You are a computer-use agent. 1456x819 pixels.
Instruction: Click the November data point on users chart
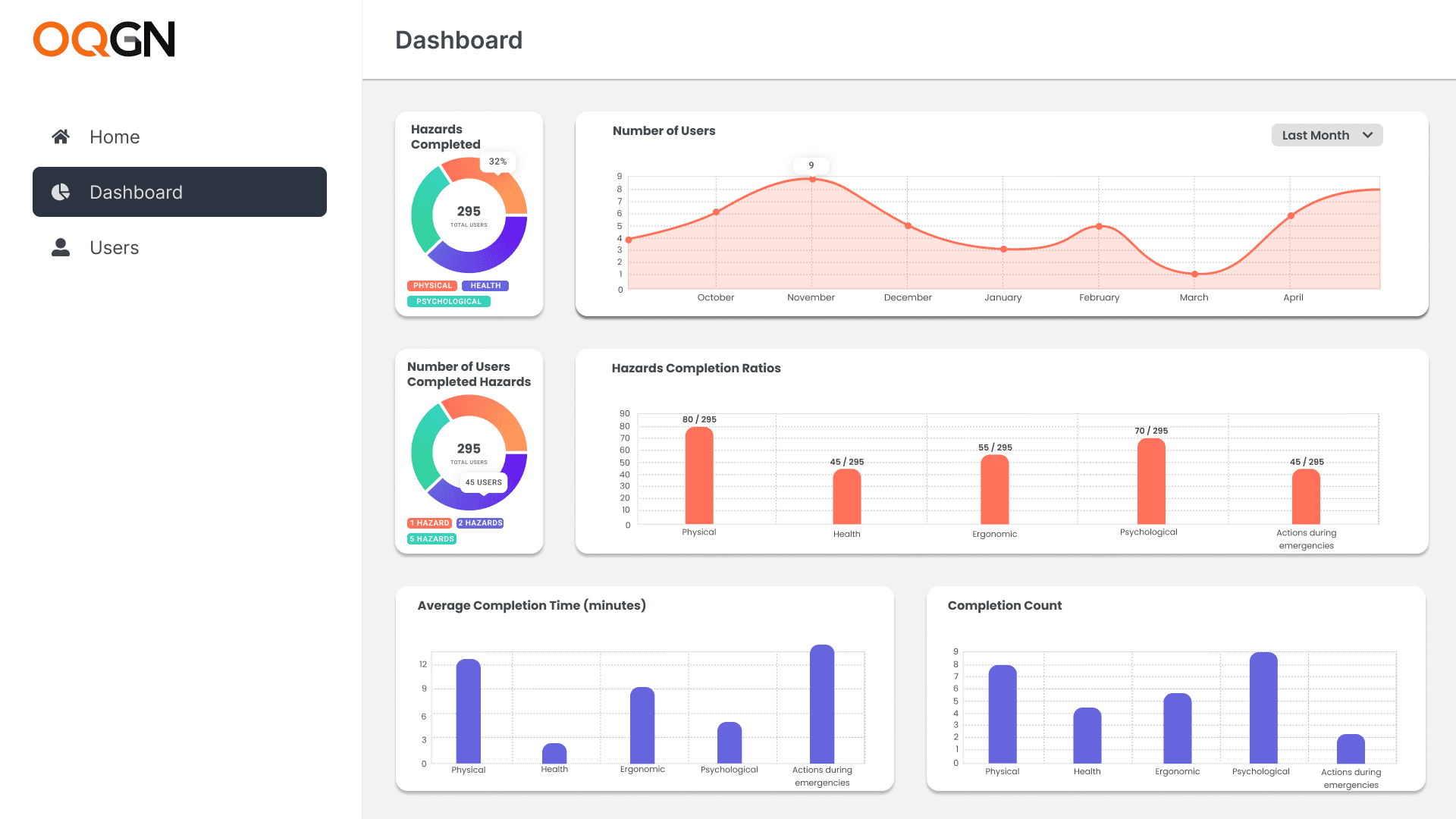click(812, 180)
